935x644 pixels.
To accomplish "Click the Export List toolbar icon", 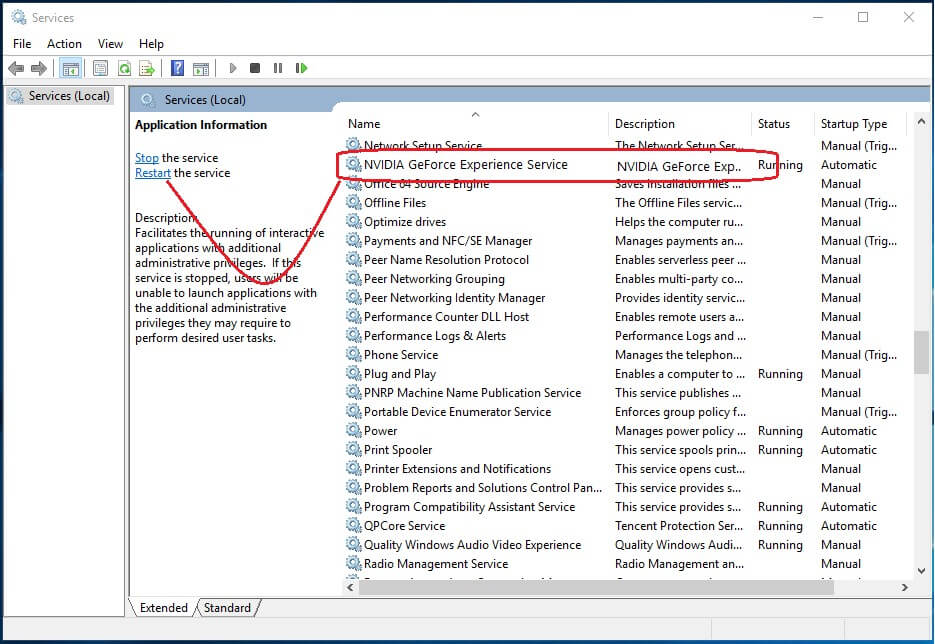I will (147, 68).
